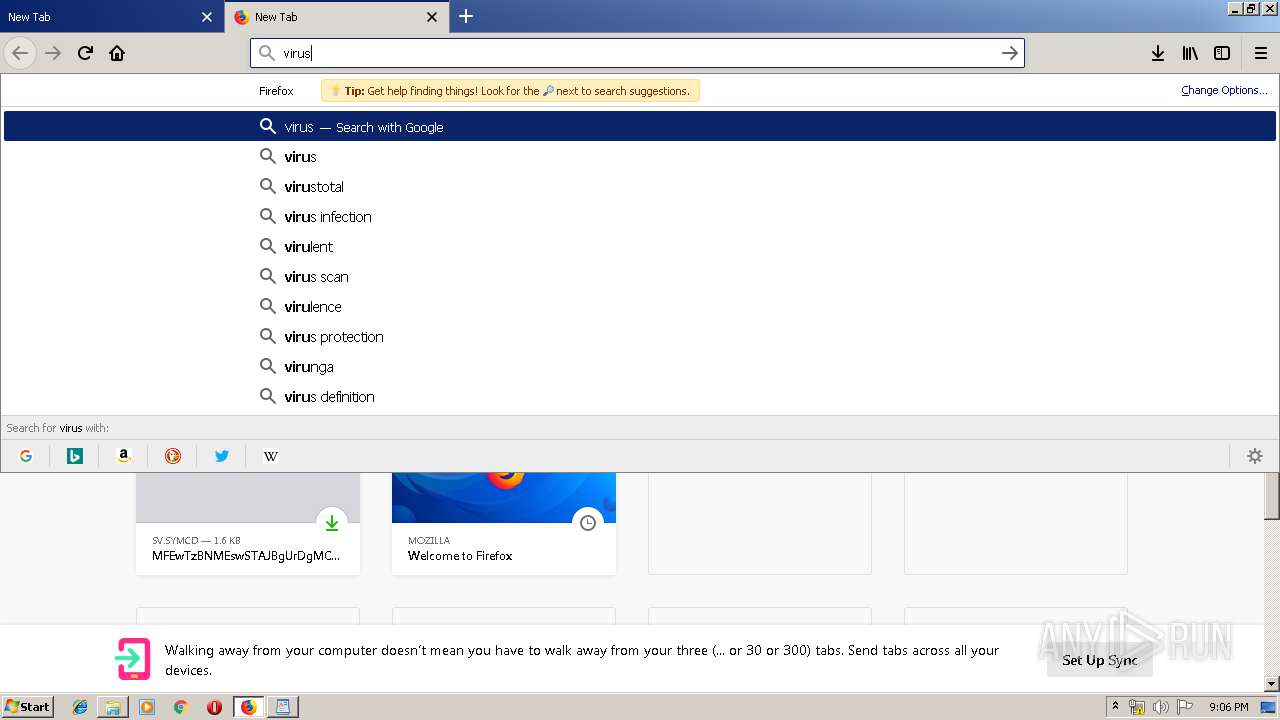Search virus with the Wikipedia engine icon
The height and width of the screenshot is (720, 1280).
click(271, 456)
